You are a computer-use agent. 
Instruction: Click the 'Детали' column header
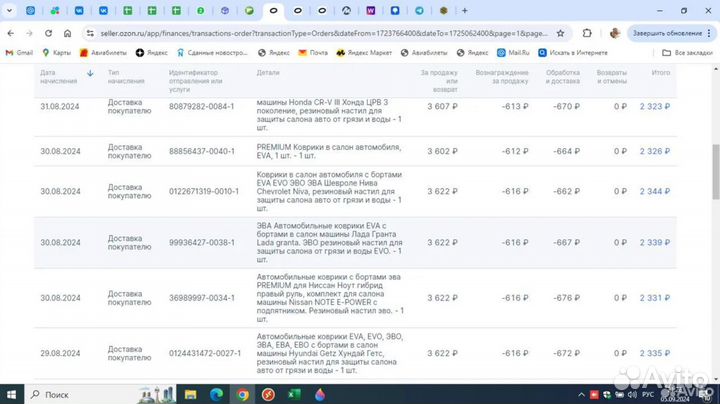[x=268, y=73]
